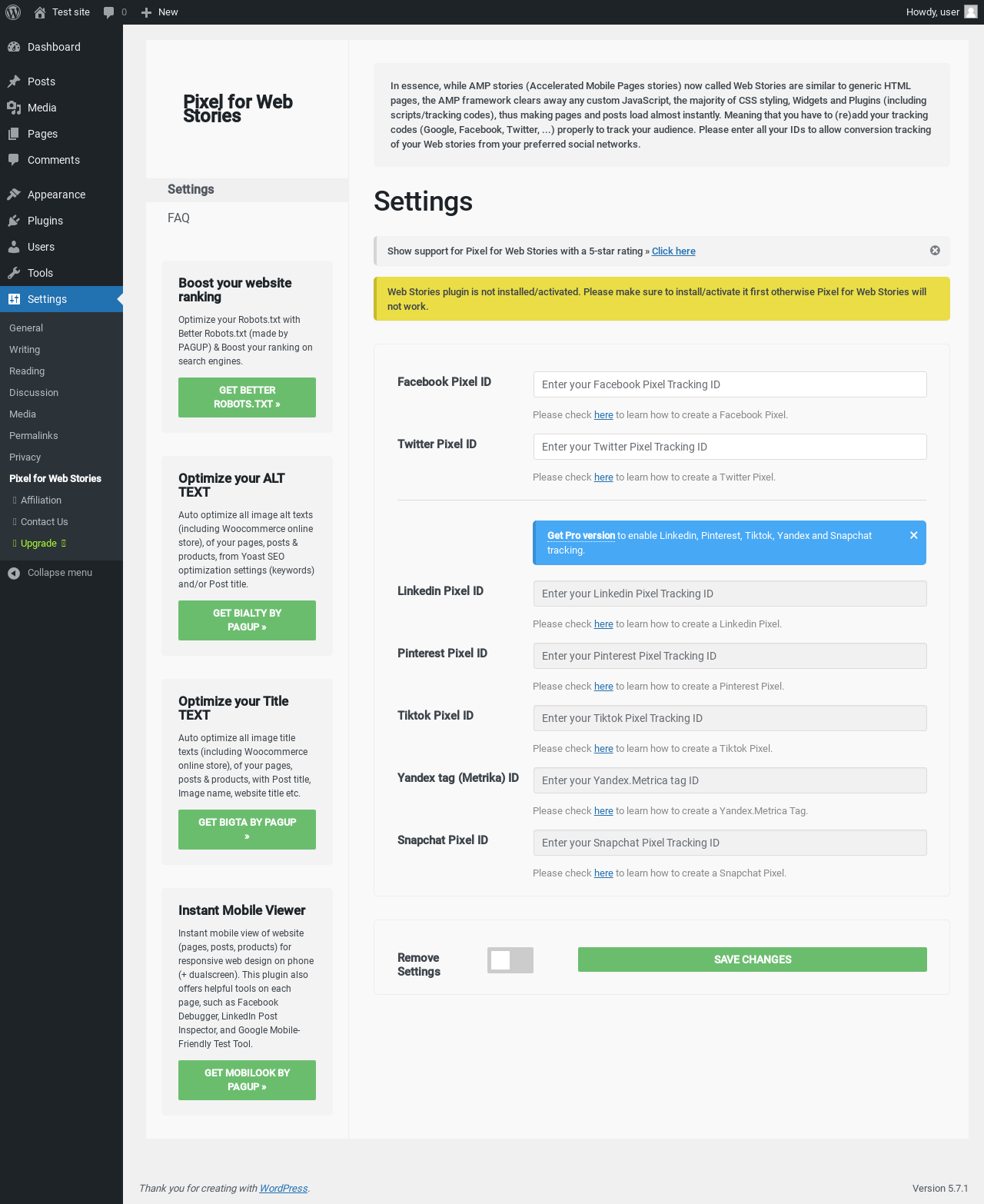Open the Writing settings submenu

pos(25,350)
